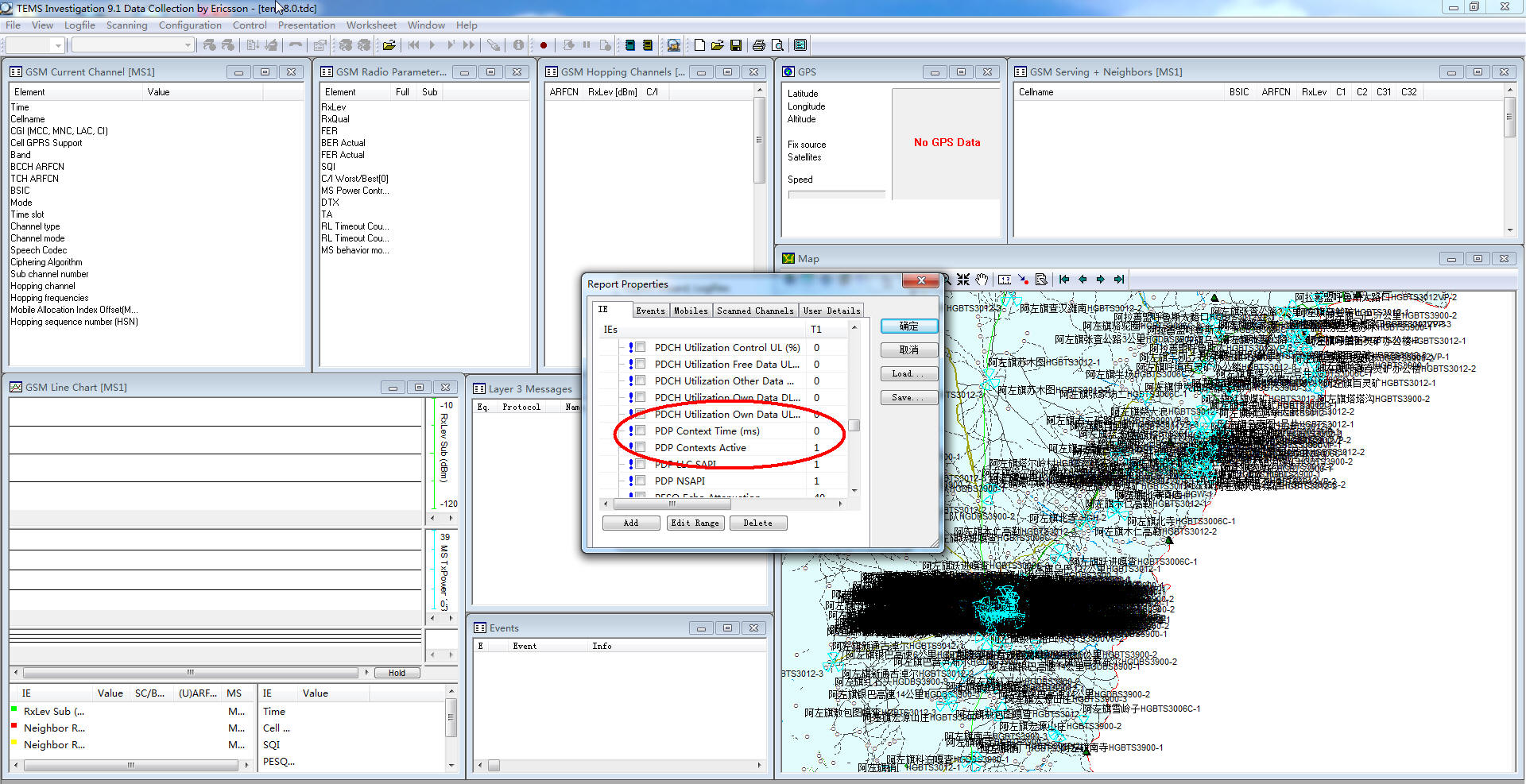Click the 确定 confirm button
Image resolution: width=1526 pixels, height=784 pixels.
coord(909,326)
